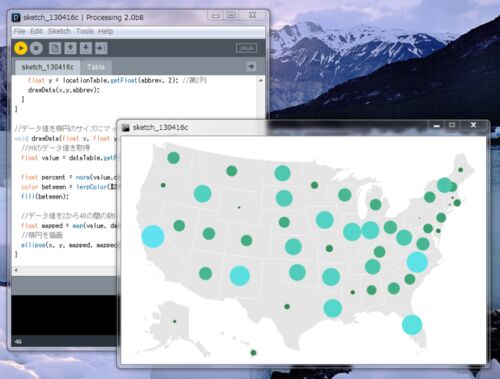Screen dimensions: 500x379
Task: Export application via the toolbar icon
Action: (x=101, y=48)
